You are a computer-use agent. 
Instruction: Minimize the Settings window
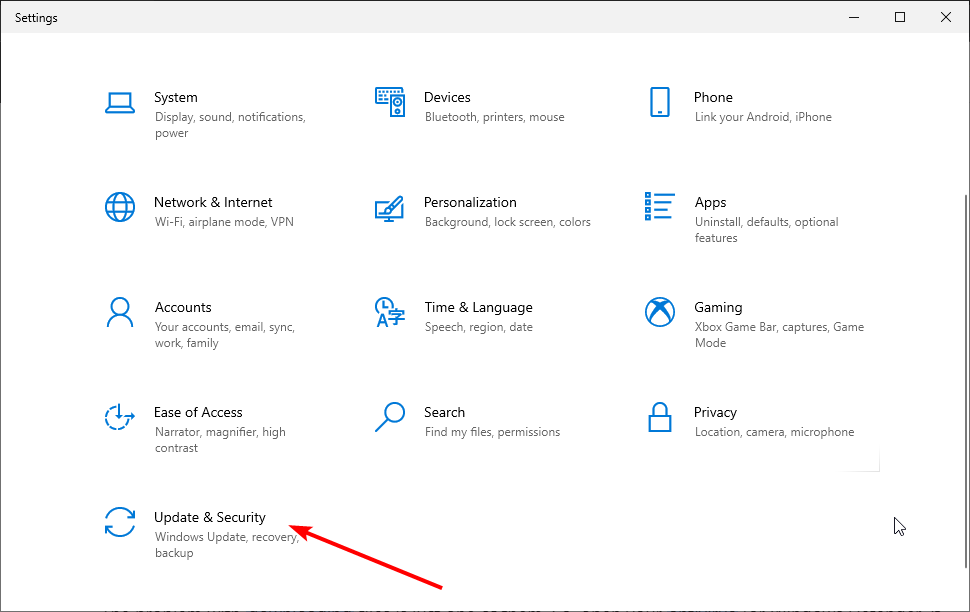(854, 17)
